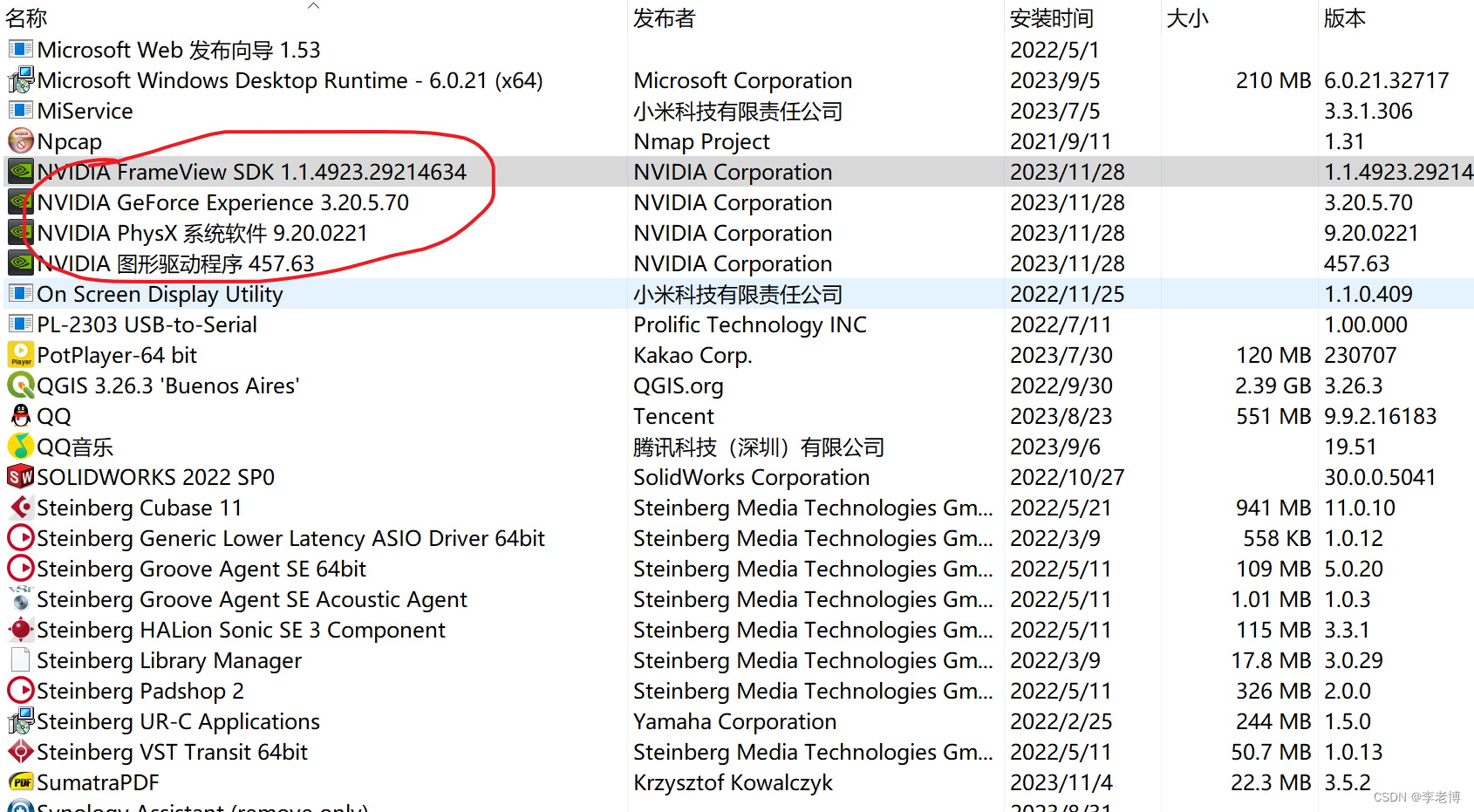Select Steinberg UR-C Applications entry name
1474x812 pixels.
178,721
